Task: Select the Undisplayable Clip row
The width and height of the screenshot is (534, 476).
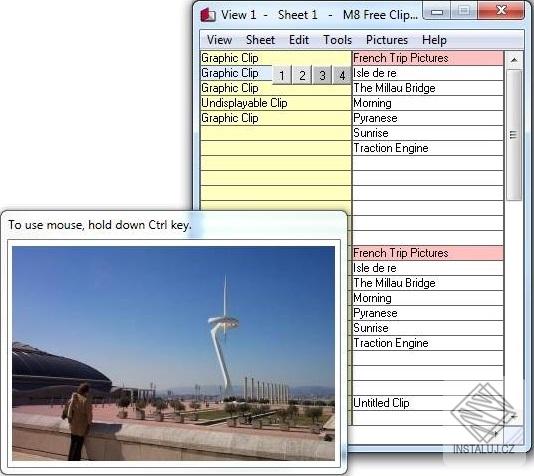Action: 276,103
